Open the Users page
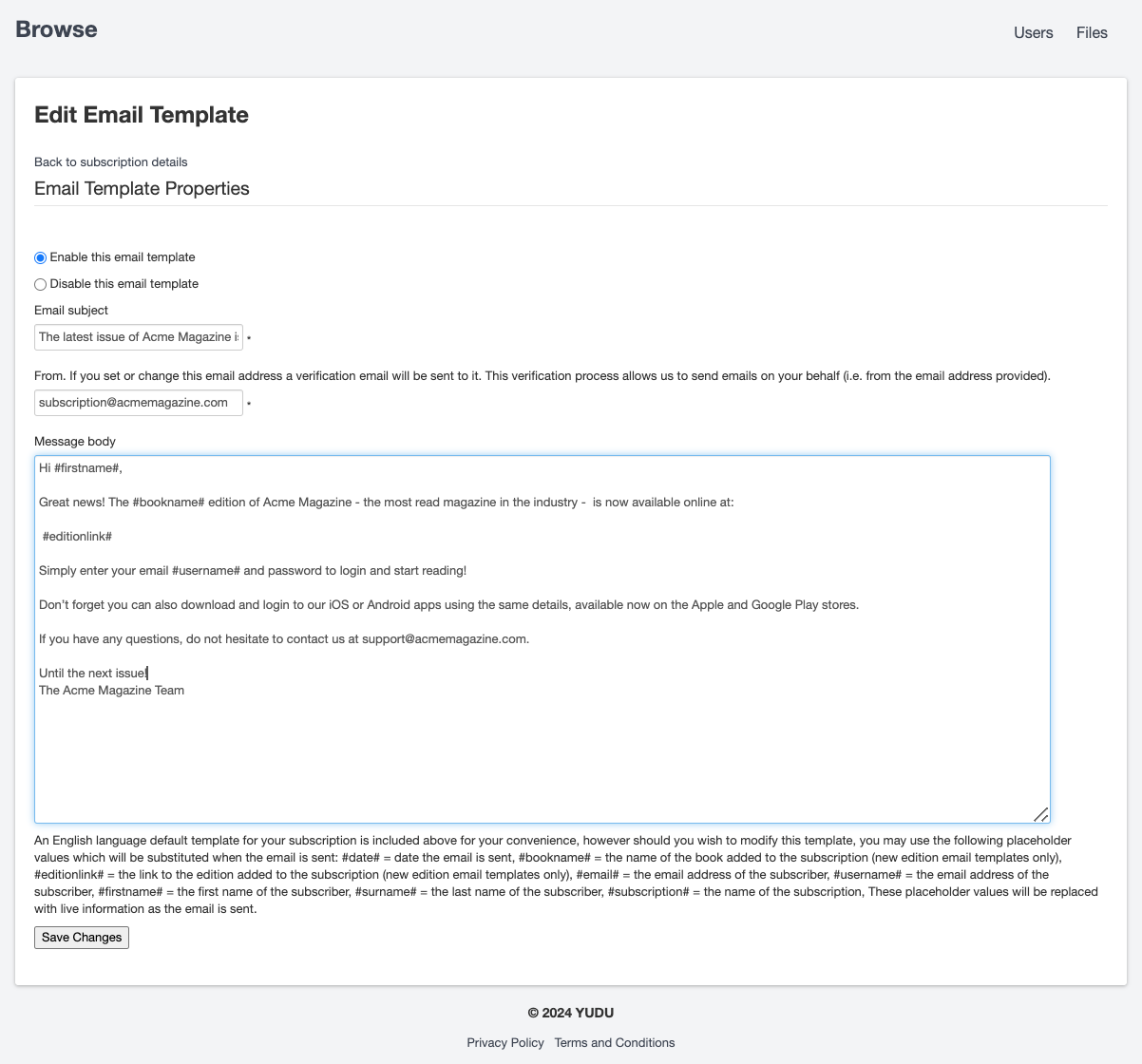Image resolution: width=1142 pixels, height=1064 pixels. [1033, 32]
